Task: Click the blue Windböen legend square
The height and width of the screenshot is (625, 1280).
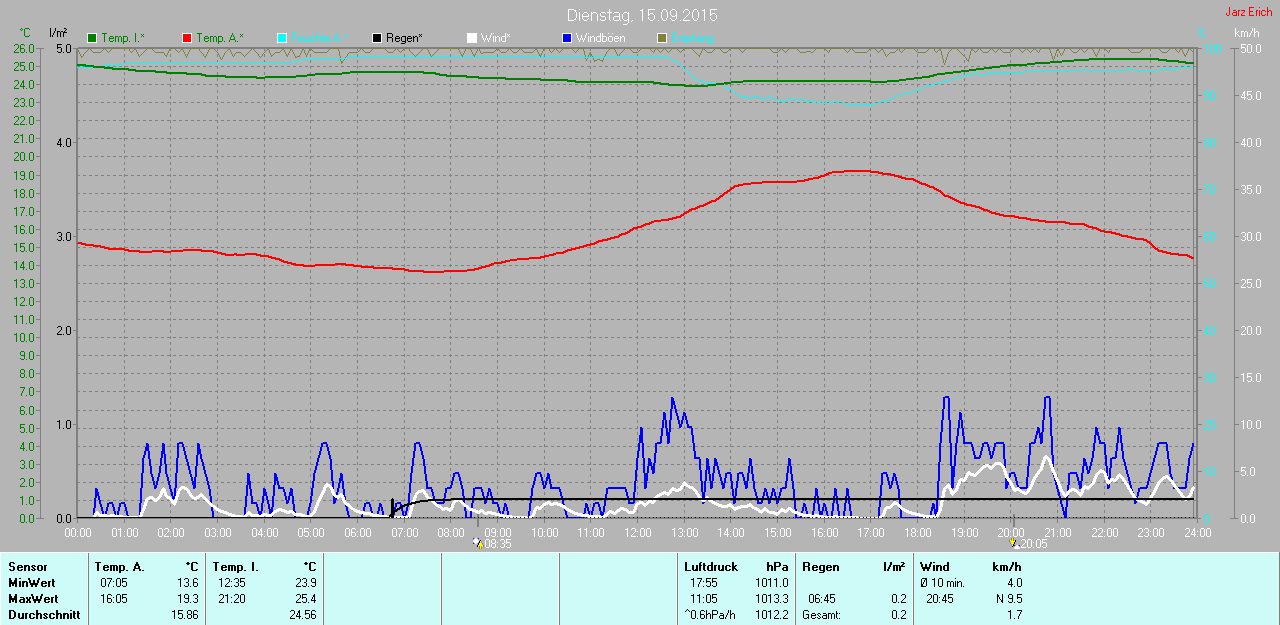Action: pyautogui.click(x=566, y=38)
